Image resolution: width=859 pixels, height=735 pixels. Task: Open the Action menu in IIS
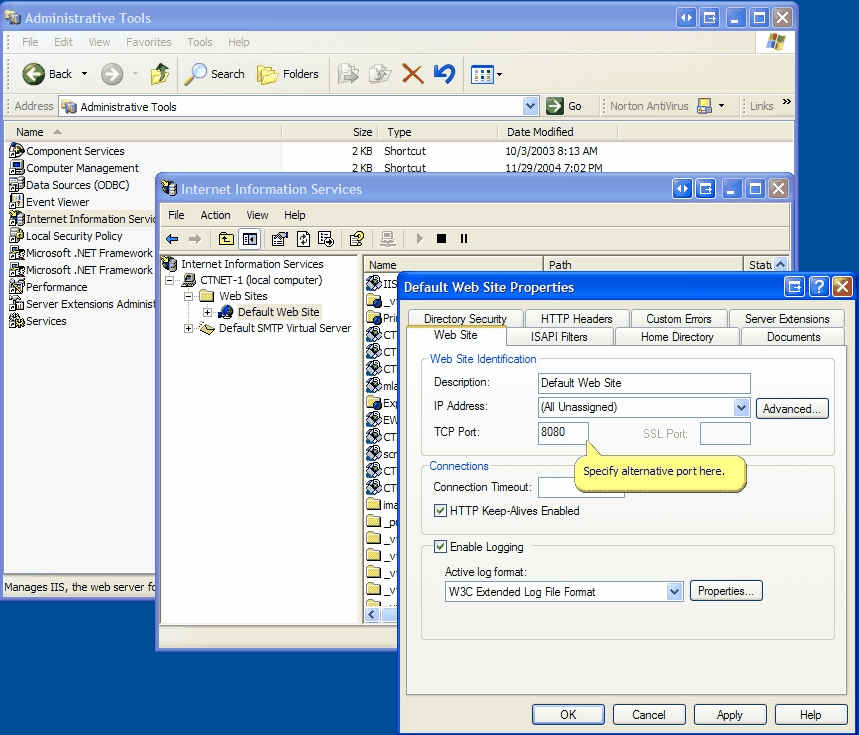[x=215, y=215]
